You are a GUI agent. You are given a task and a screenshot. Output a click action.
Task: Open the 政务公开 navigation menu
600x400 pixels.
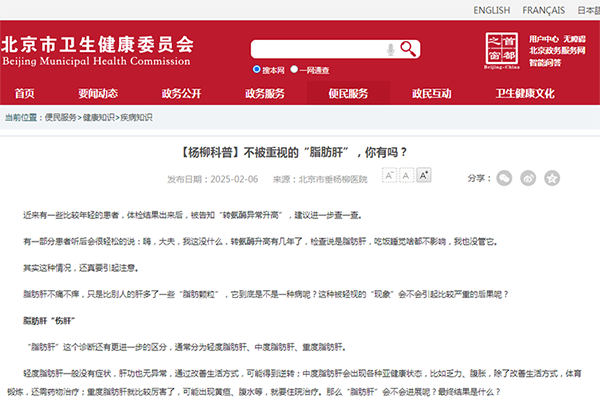click(182, 93)
